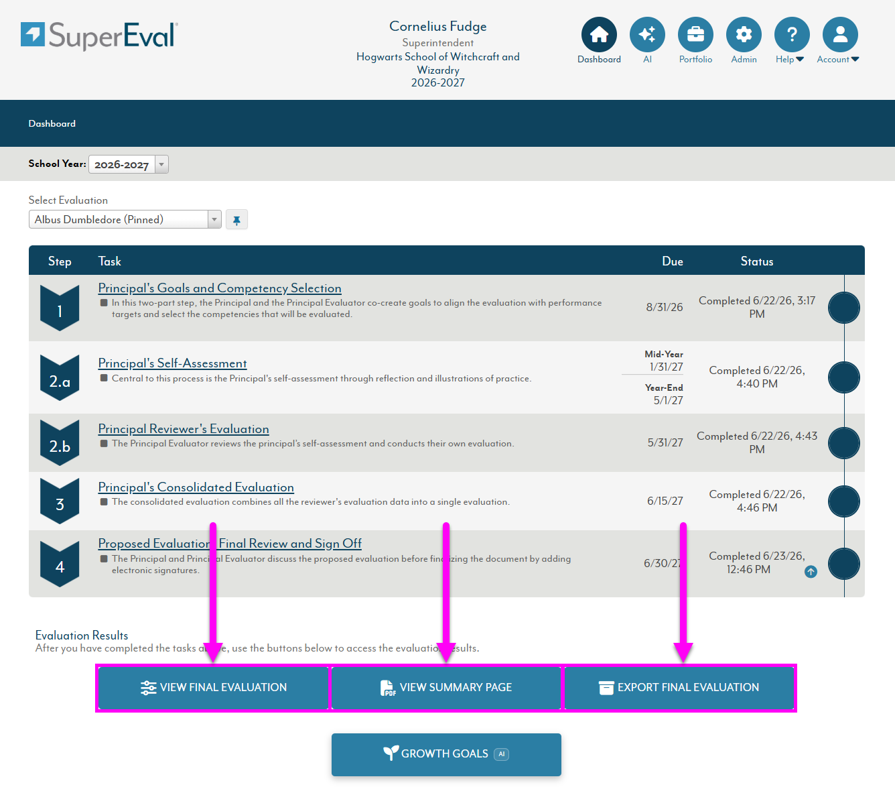Image resolution: width=895 pixels, height=789 pixels.
Task: Open Proposed Evaluation, Final Review and Sign Off link
Action: (x=229, y=543)
